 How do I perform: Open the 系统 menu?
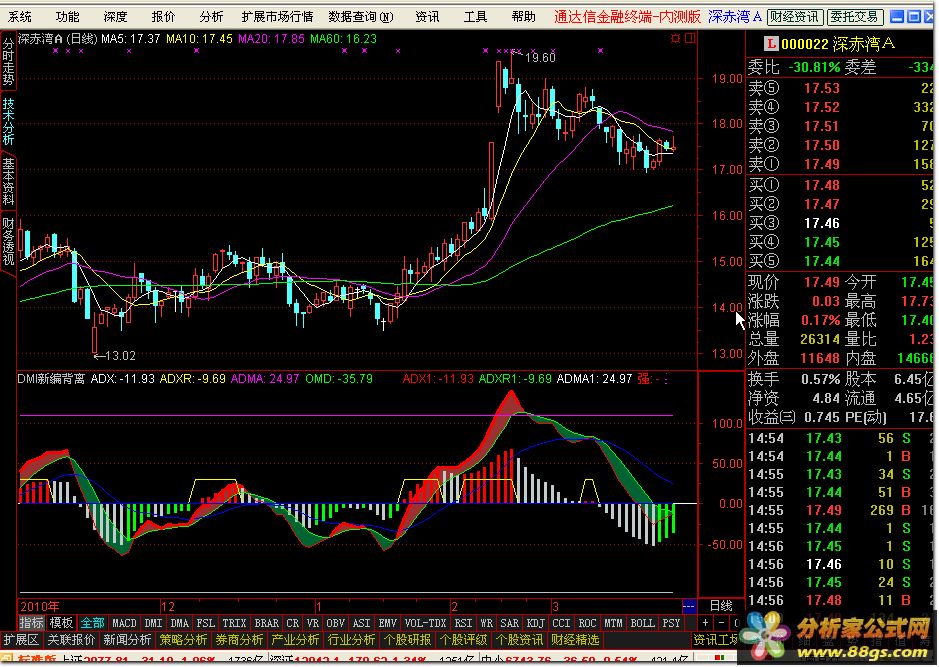19,17
